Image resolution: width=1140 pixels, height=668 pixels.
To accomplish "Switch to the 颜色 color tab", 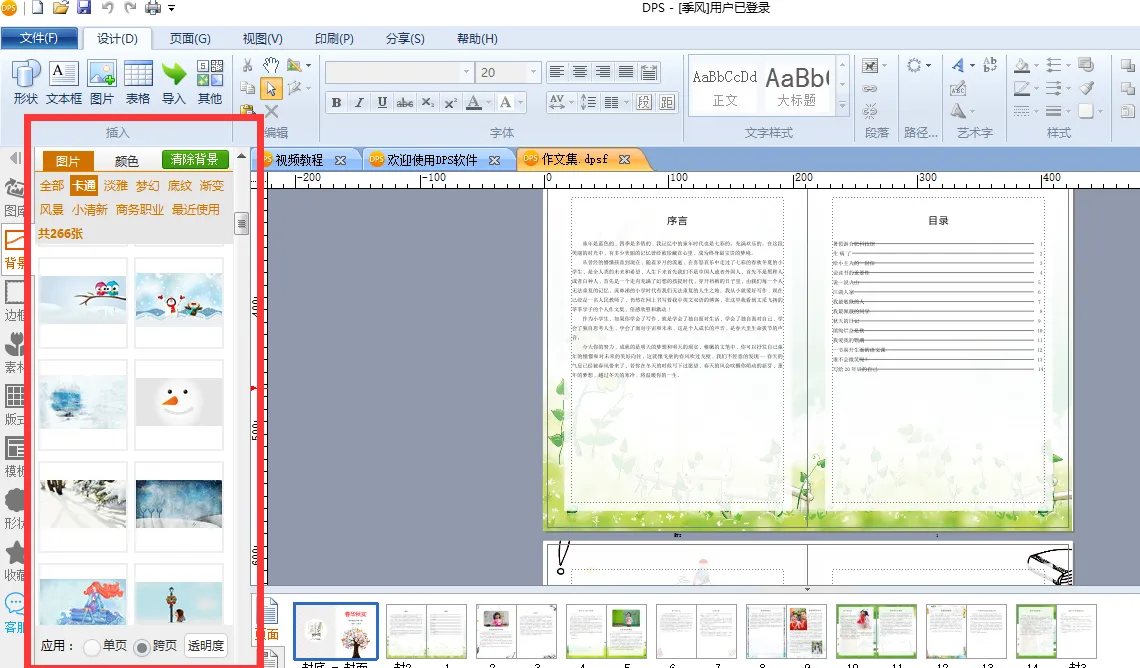I will coord(127,161).
